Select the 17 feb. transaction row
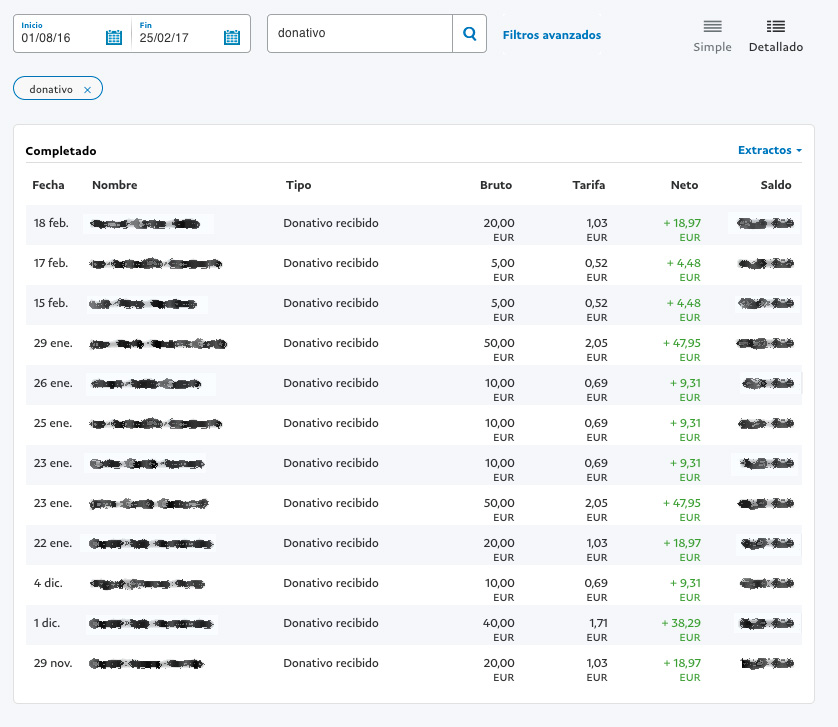Screen dimensions: 838x727 click(x=331, y=263)
